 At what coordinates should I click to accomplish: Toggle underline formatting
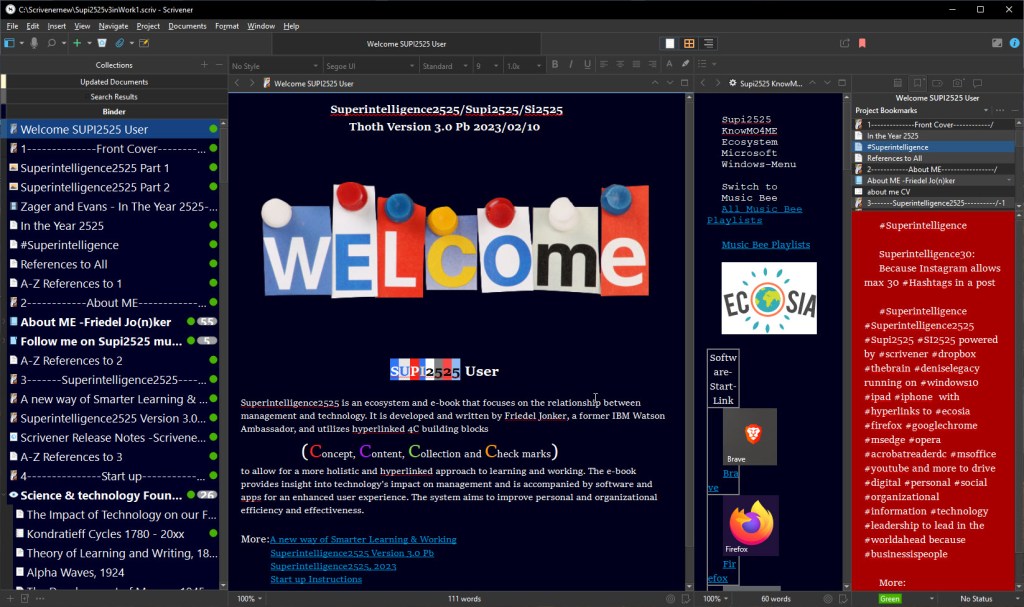[589, 65]
